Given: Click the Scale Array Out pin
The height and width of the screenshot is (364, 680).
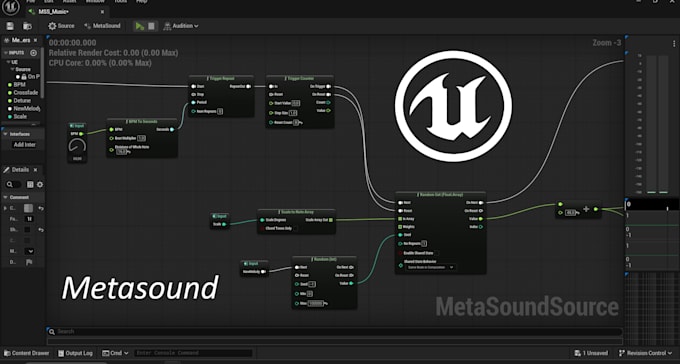Looking at the screenshot, I should click(331, 220).
